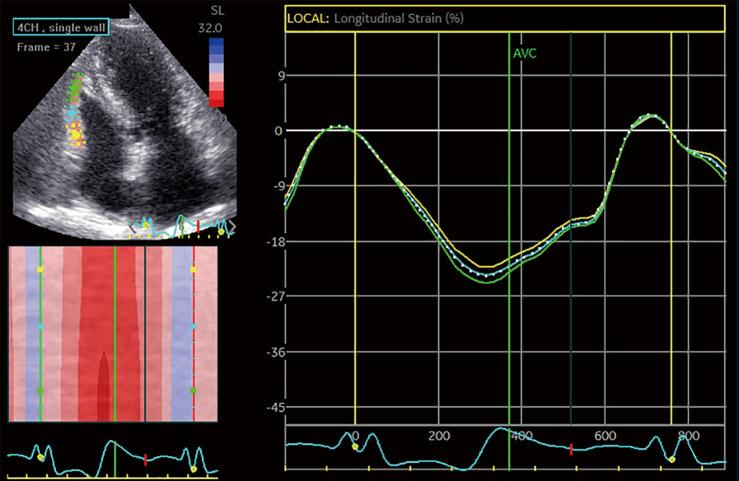Click the '200' time axis label

(x=439, y=436)
